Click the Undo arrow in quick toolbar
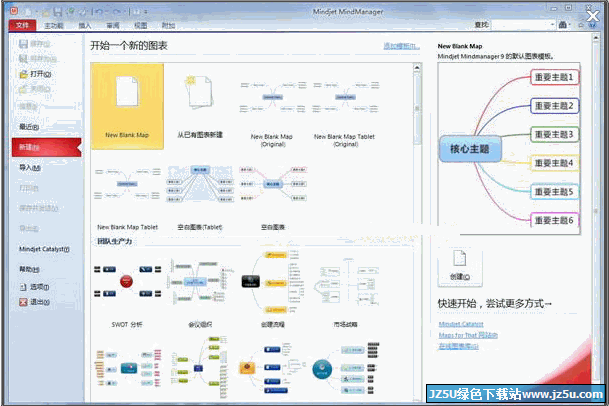609x406 pixels. [99, 12]
